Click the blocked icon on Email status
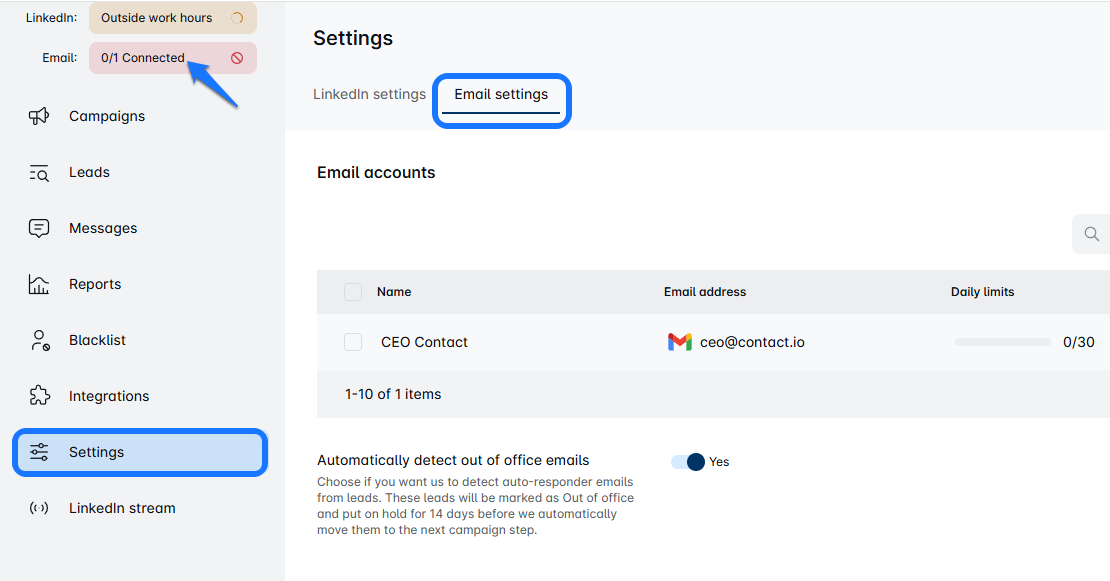1110x581 pixels. pyautogui.click(x=239, y=58)
